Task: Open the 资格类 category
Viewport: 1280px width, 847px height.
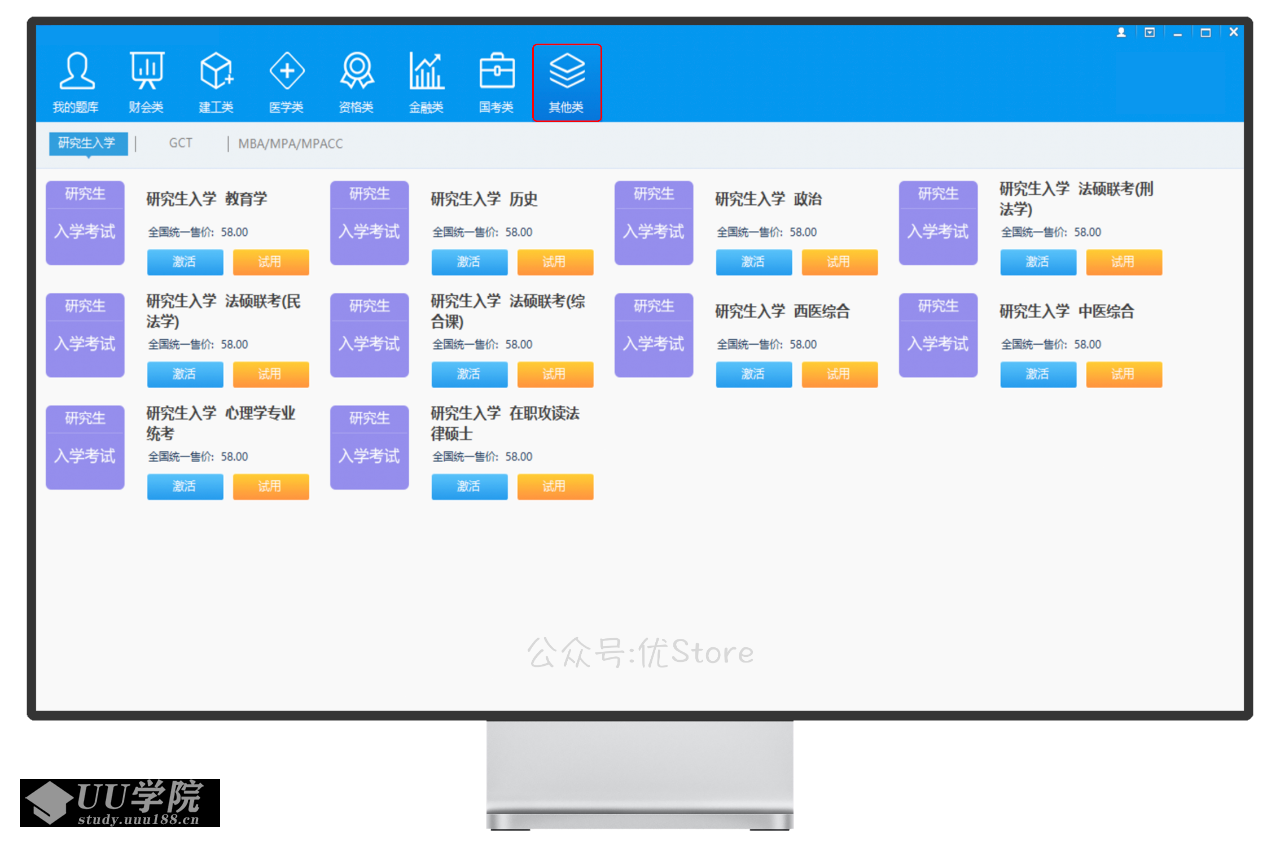Action: click(x=356, y=83)
